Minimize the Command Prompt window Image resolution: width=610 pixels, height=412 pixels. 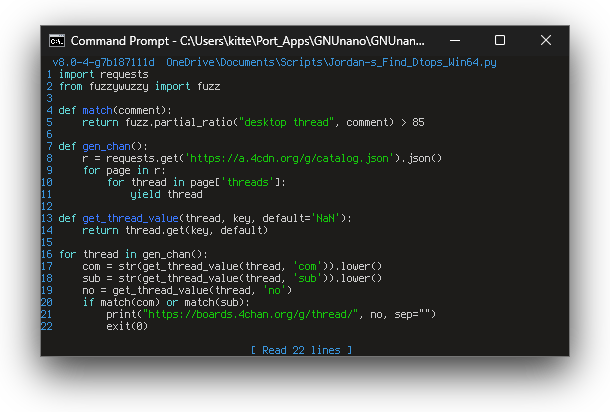[x=455, y=40]
